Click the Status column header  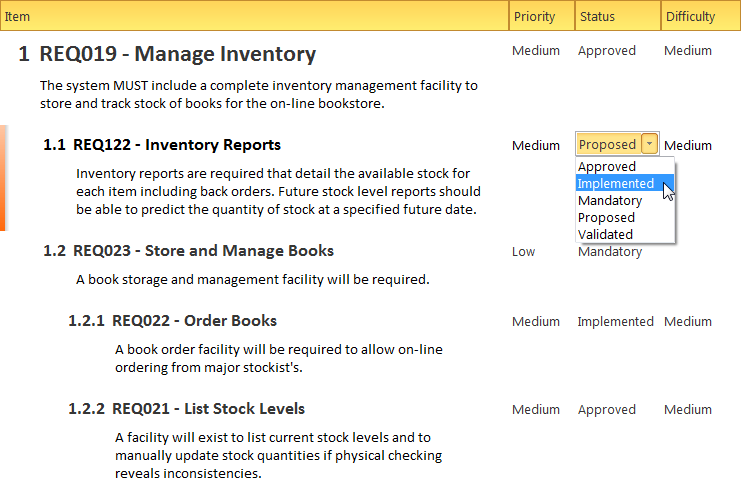click(x=597, y=17)
